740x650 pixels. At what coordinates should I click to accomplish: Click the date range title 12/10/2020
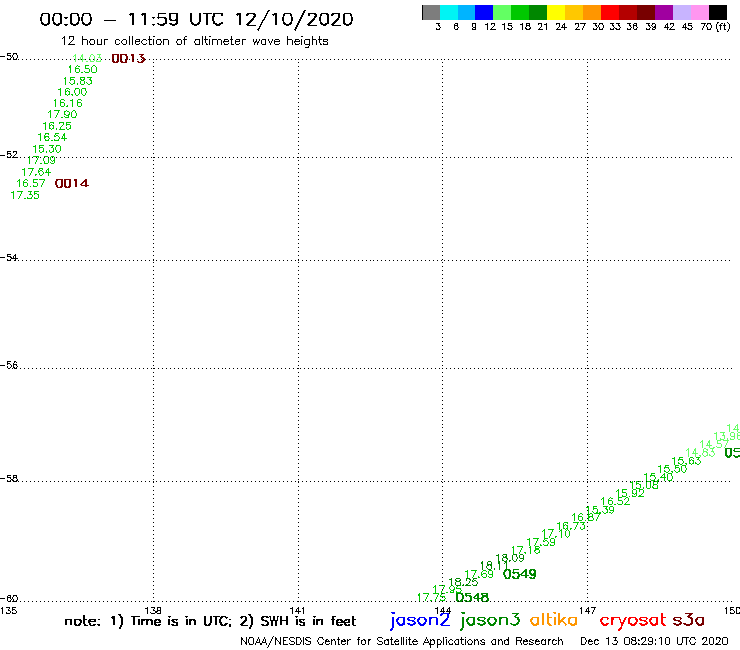click(x=294, y=19)
